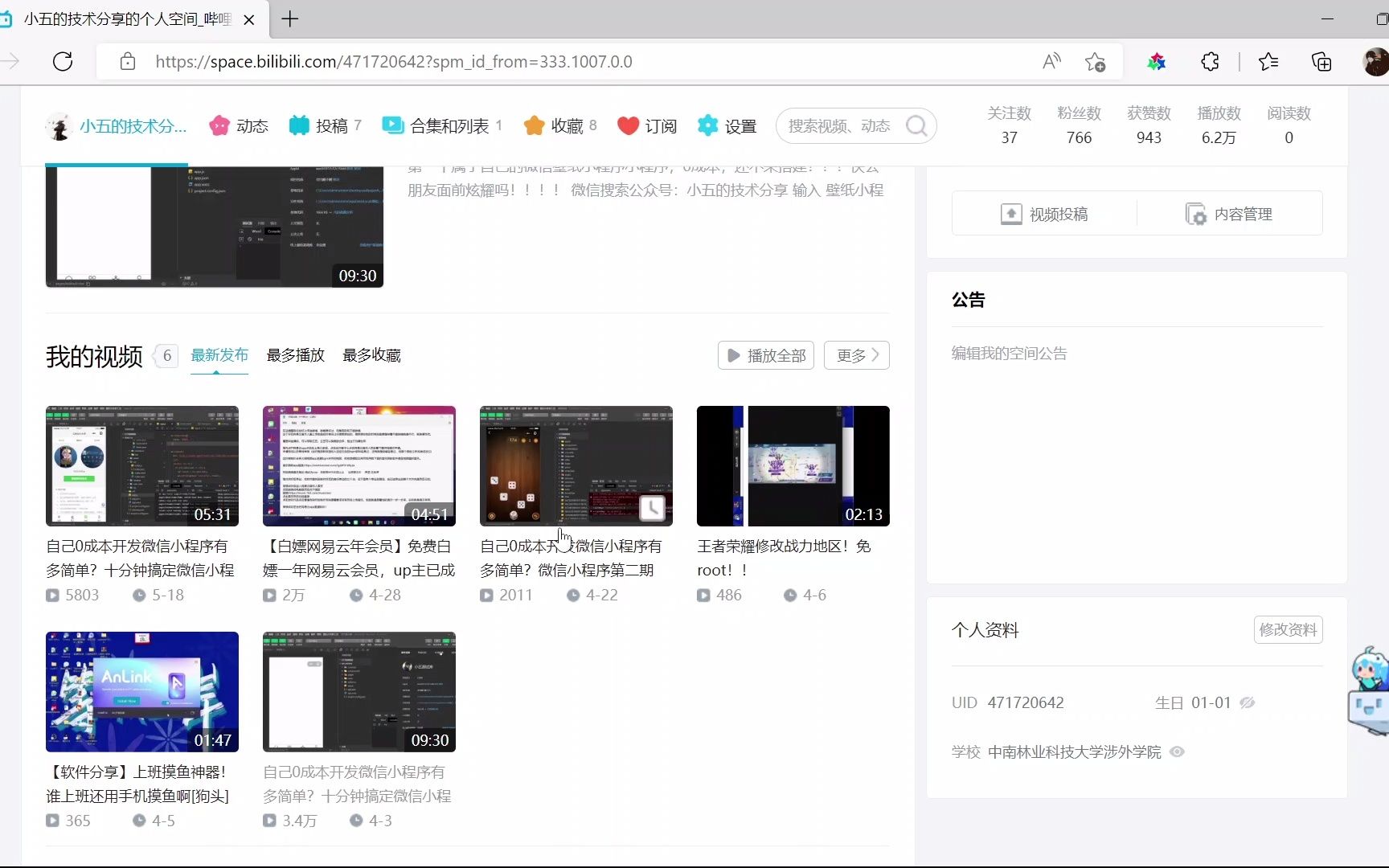The image size is (1389, 868).
Task: Open the 【白嫖网易云年会员】 title link
Action: pos(359,558)
